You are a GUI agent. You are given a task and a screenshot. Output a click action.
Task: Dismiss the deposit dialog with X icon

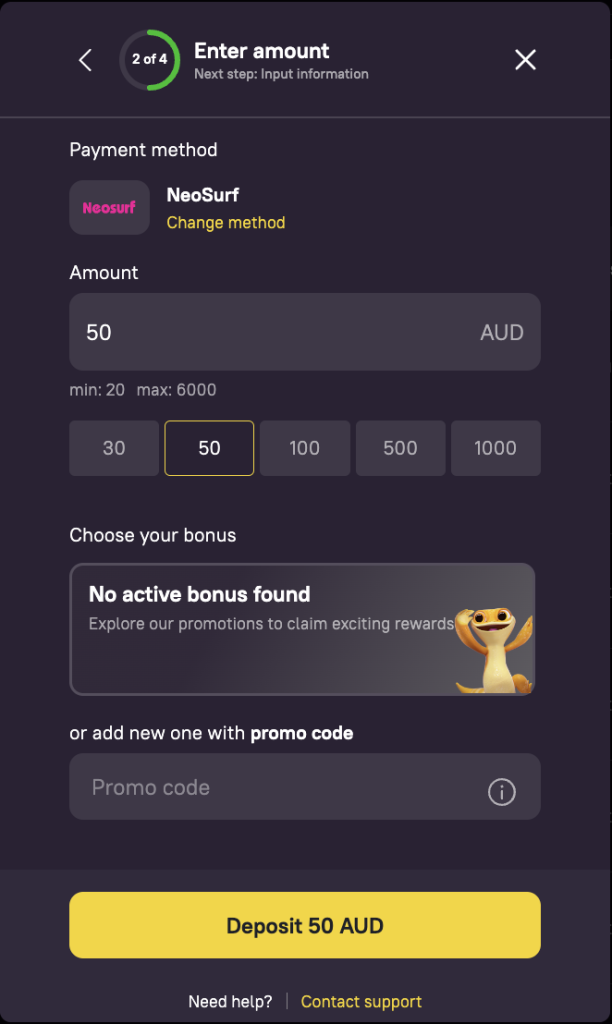pyautogui.click(x=525, y=60)
